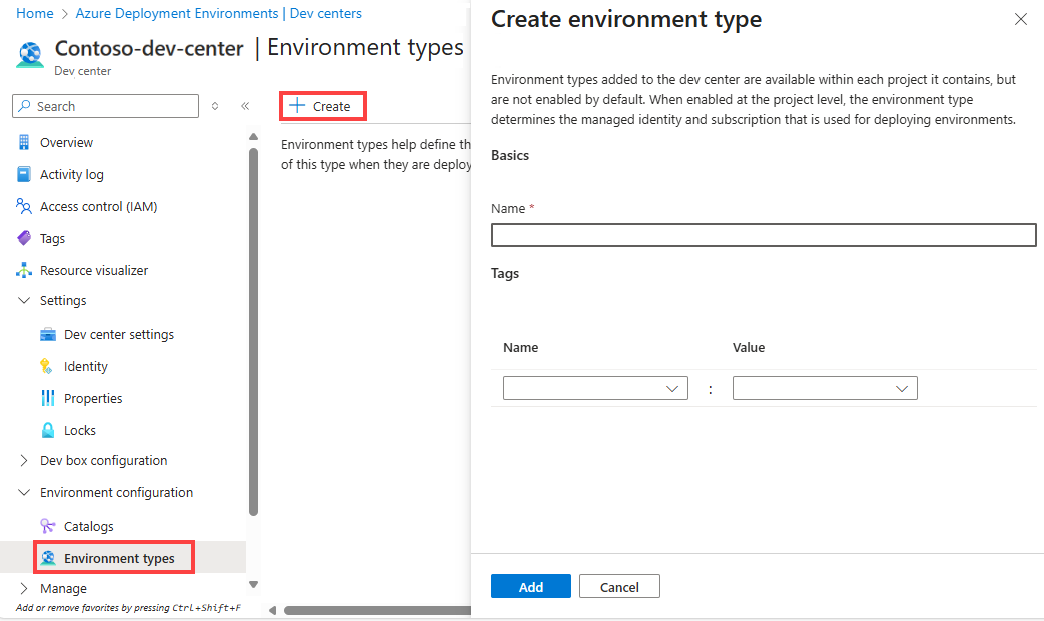Collapse the sidebar with double-chevron icon
Viewport: 1044px width, 621px height.
(x=245, y=106)
